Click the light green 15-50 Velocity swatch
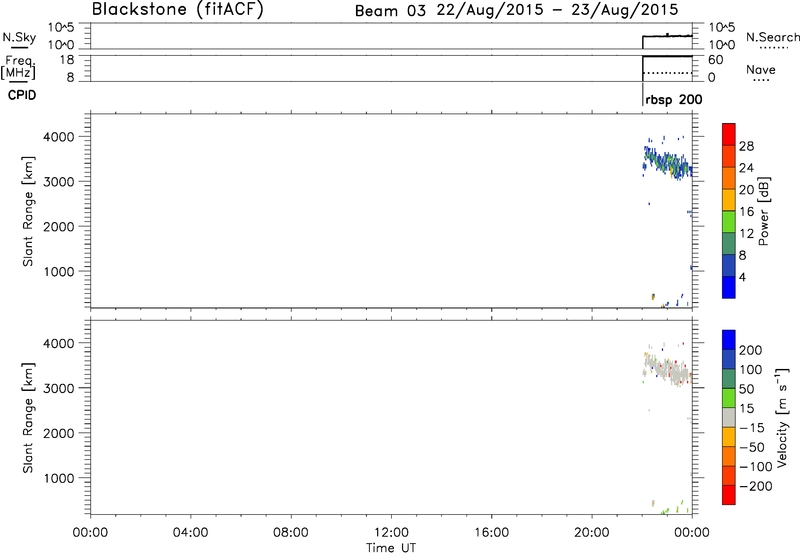 tap(729, 398)
